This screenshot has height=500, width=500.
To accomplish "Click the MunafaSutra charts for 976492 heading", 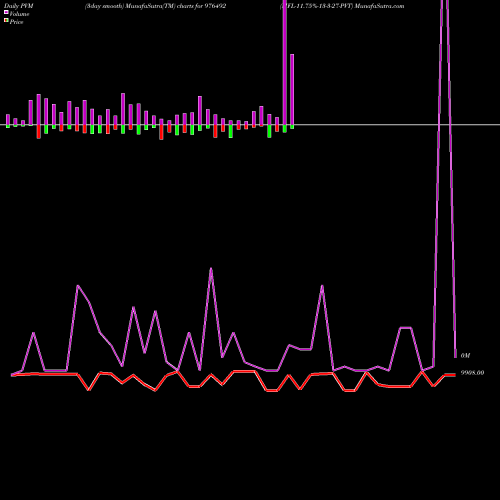I will coord(155,6).
